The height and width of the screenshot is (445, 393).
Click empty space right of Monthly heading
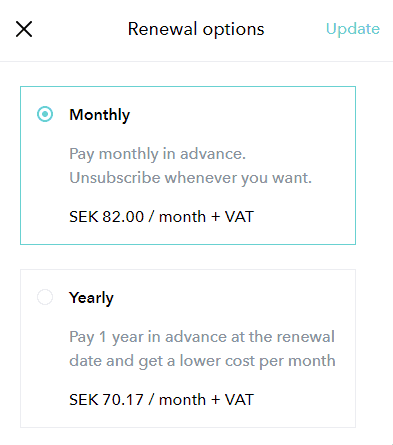tap(240, 115)
